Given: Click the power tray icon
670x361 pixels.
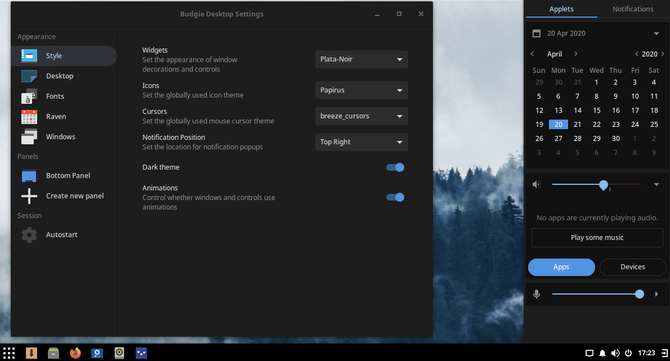Looking at the screenshot, I should point(628,353).
